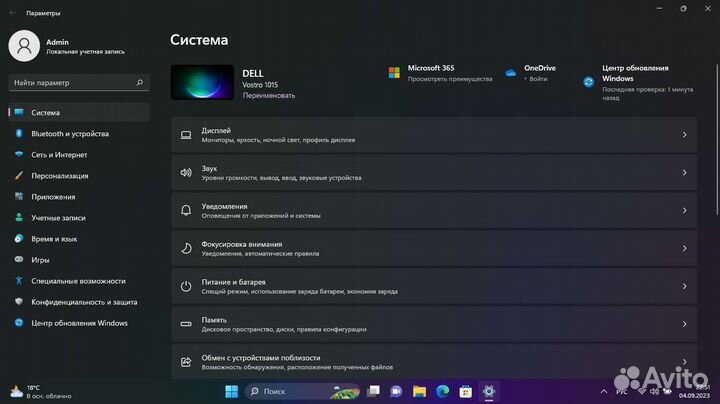Go to Персонализация section
Image resolution: width=720 pixels, height=404 pixels.
79,176
